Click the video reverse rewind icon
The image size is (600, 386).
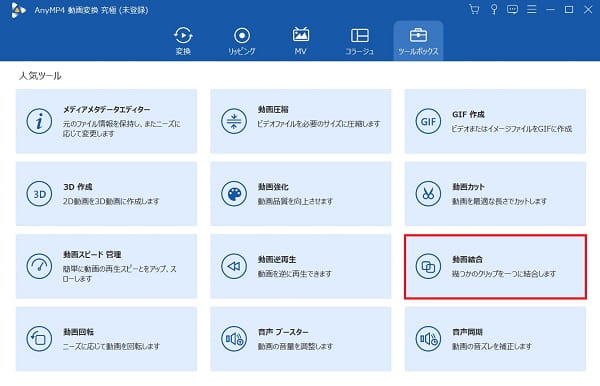coord(234,266)
